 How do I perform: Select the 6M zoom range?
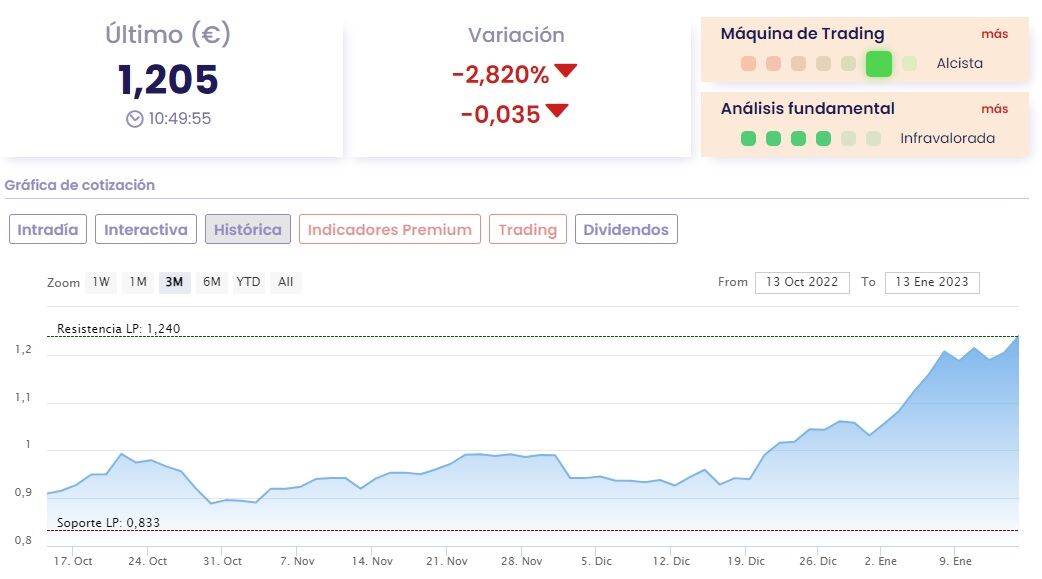click(212, 282)
